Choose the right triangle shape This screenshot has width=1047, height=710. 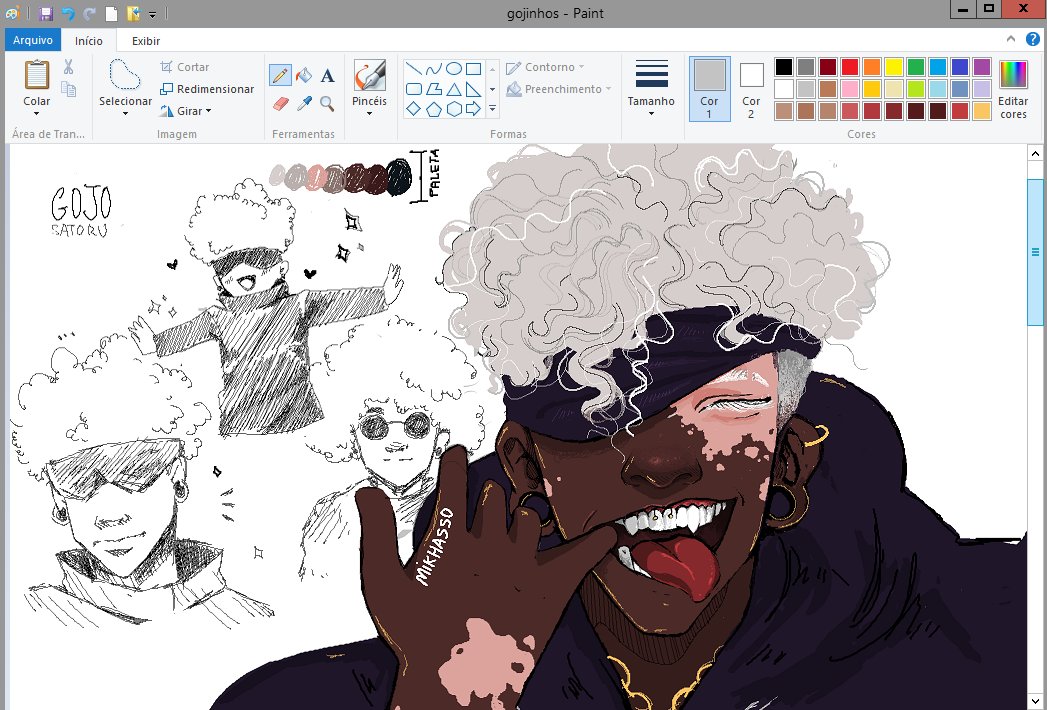[x=473, y=89]
